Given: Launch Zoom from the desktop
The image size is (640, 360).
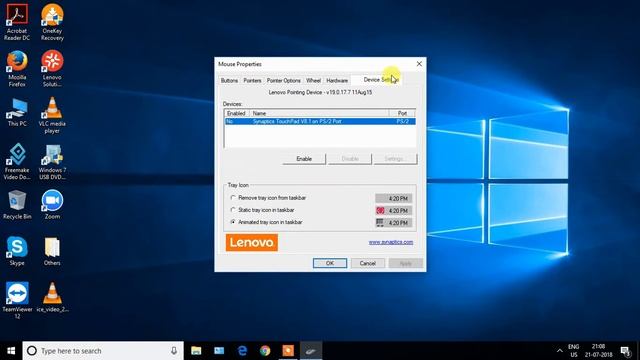Looking at the screenshot, I should [x=52, y=204].
